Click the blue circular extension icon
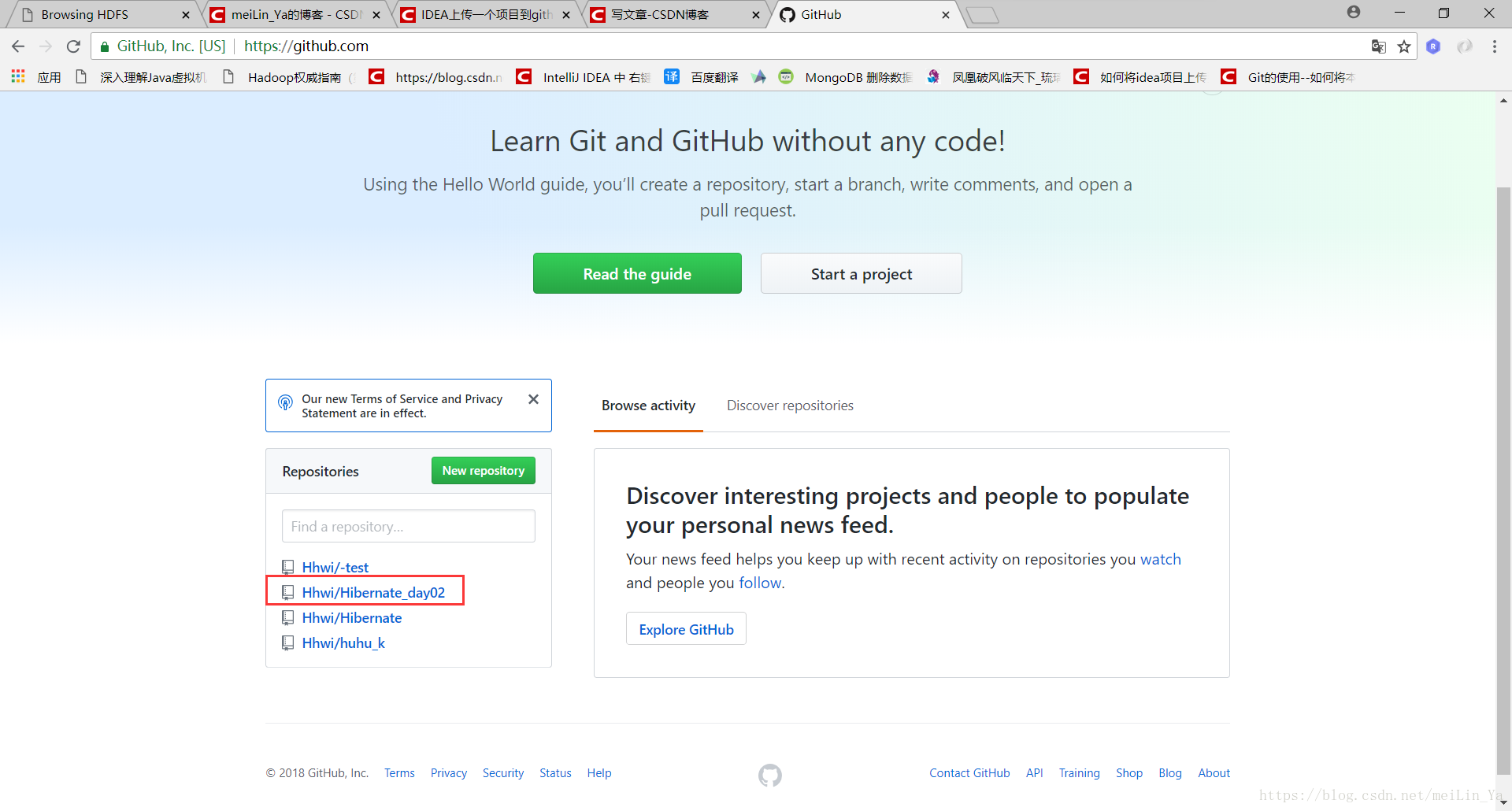The width and height of the screenshot is (1512, 811). (1433, 46)
